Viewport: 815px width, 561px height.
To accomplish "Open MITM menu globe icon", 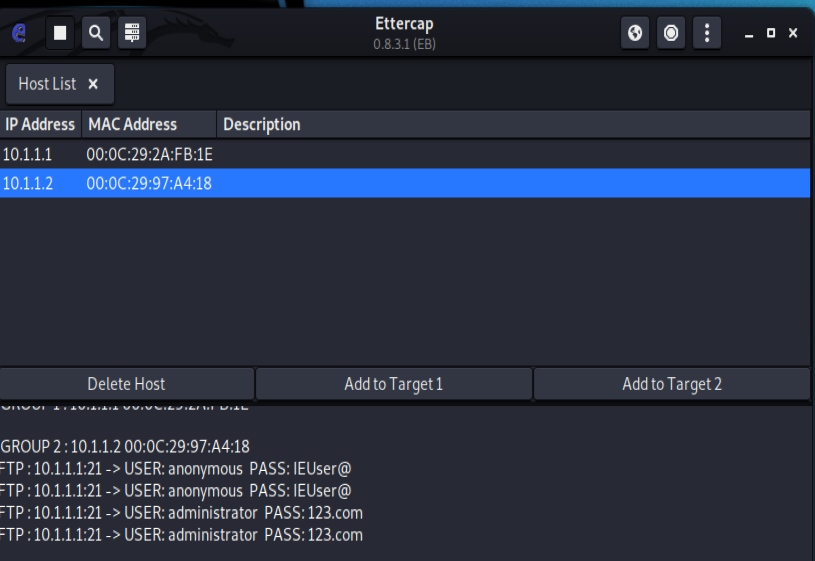I will [x=635, y=33].
